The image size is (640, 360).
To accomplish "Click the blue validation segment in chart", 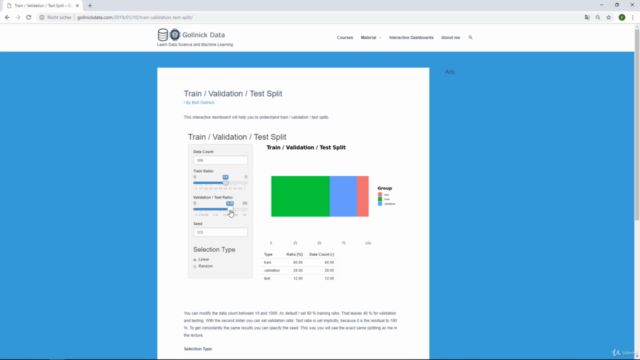I will [x=343, y=196].
